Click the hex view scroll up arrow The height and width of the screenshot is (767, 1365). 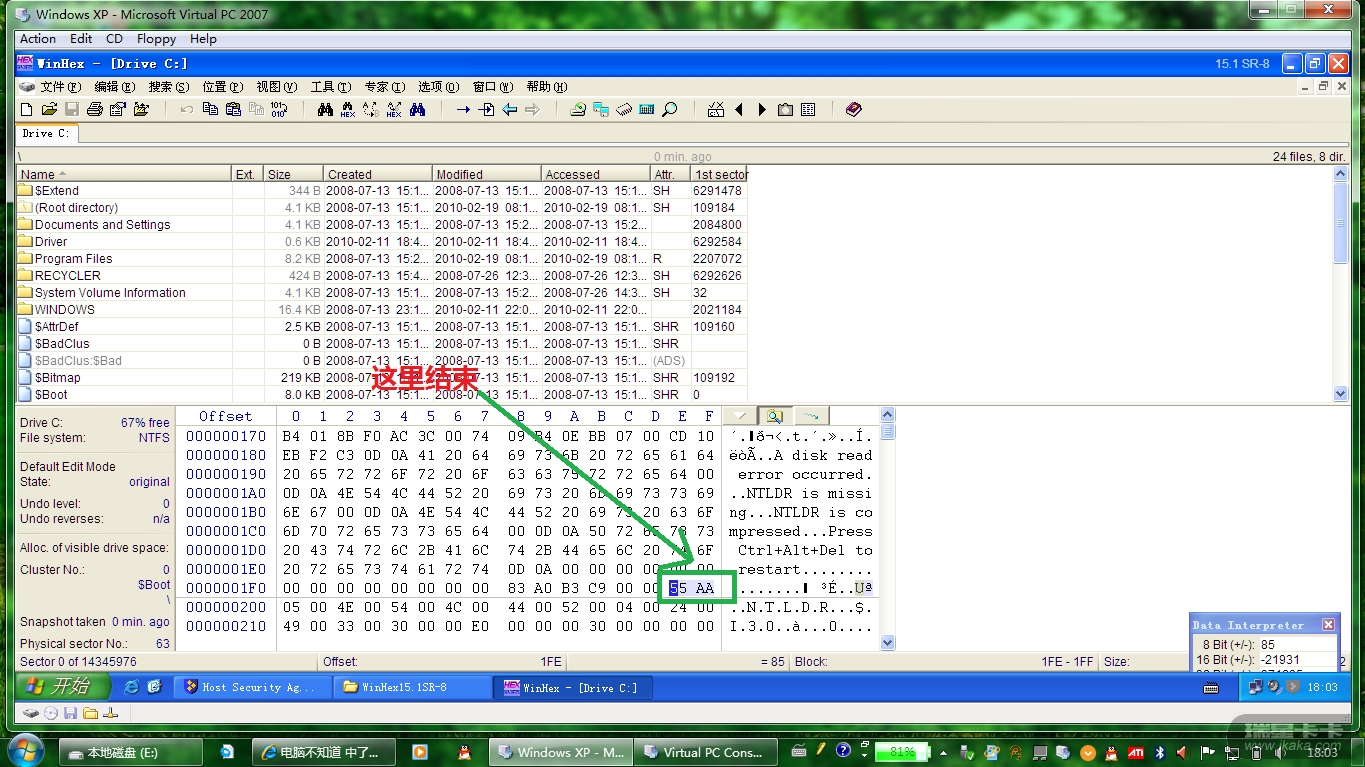point(888,415)
